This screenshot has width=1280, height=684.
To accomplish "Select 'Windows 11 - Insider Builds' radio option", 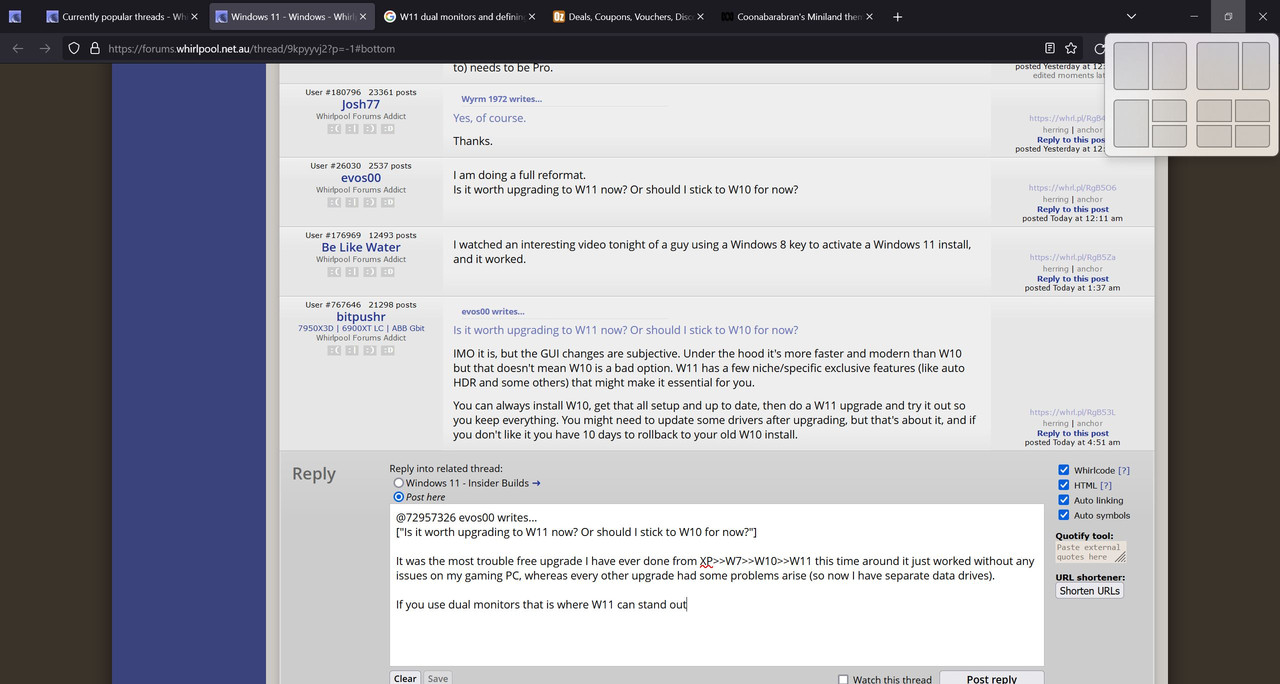I will click(399, 483).
